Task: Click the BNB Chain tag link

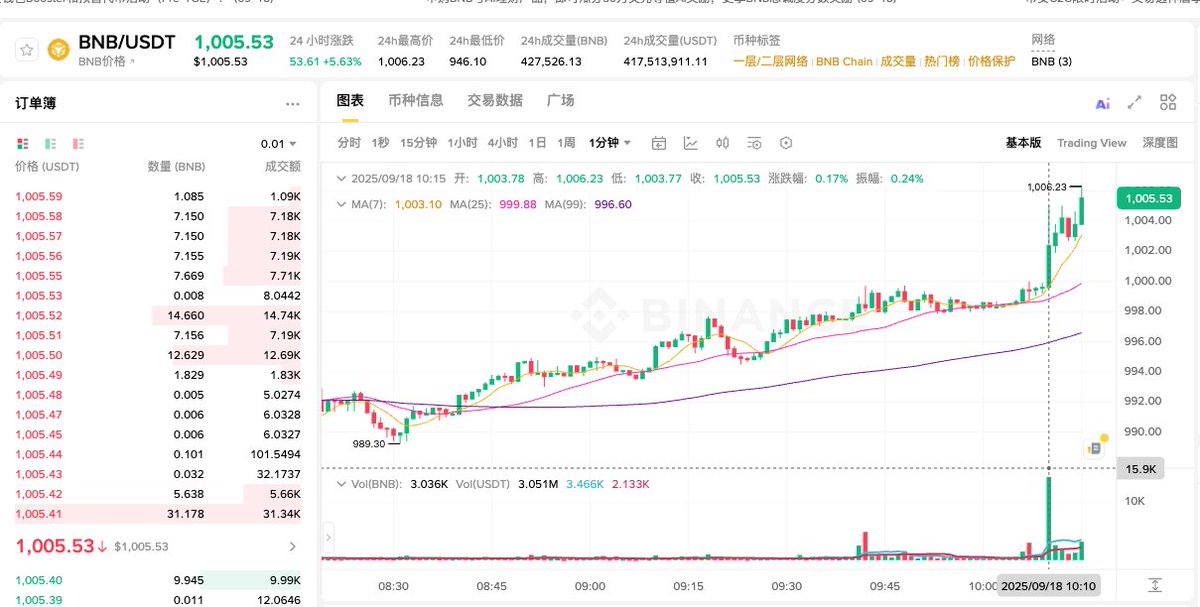Action: click(844, 62)
